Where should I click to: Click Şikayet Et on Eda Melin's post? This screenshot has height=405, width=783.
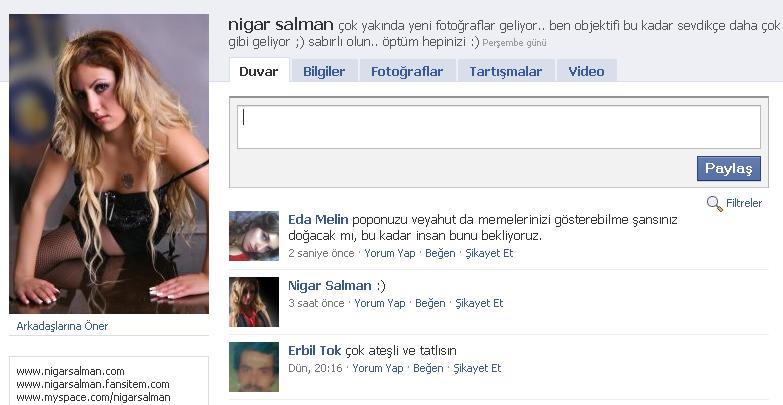point(489,253)
